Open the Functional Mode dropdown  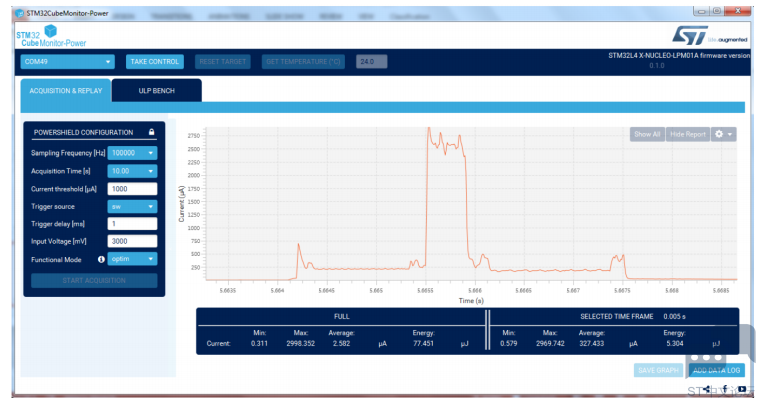(132, 259)
